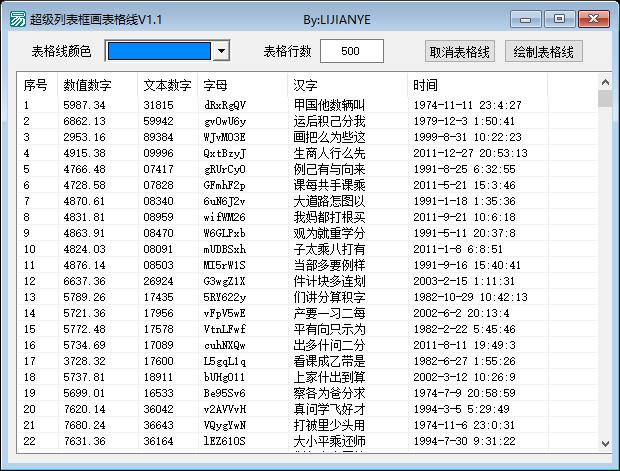Sort by the 数值数字 column header

pyautogui.click(x=97, y=85)
